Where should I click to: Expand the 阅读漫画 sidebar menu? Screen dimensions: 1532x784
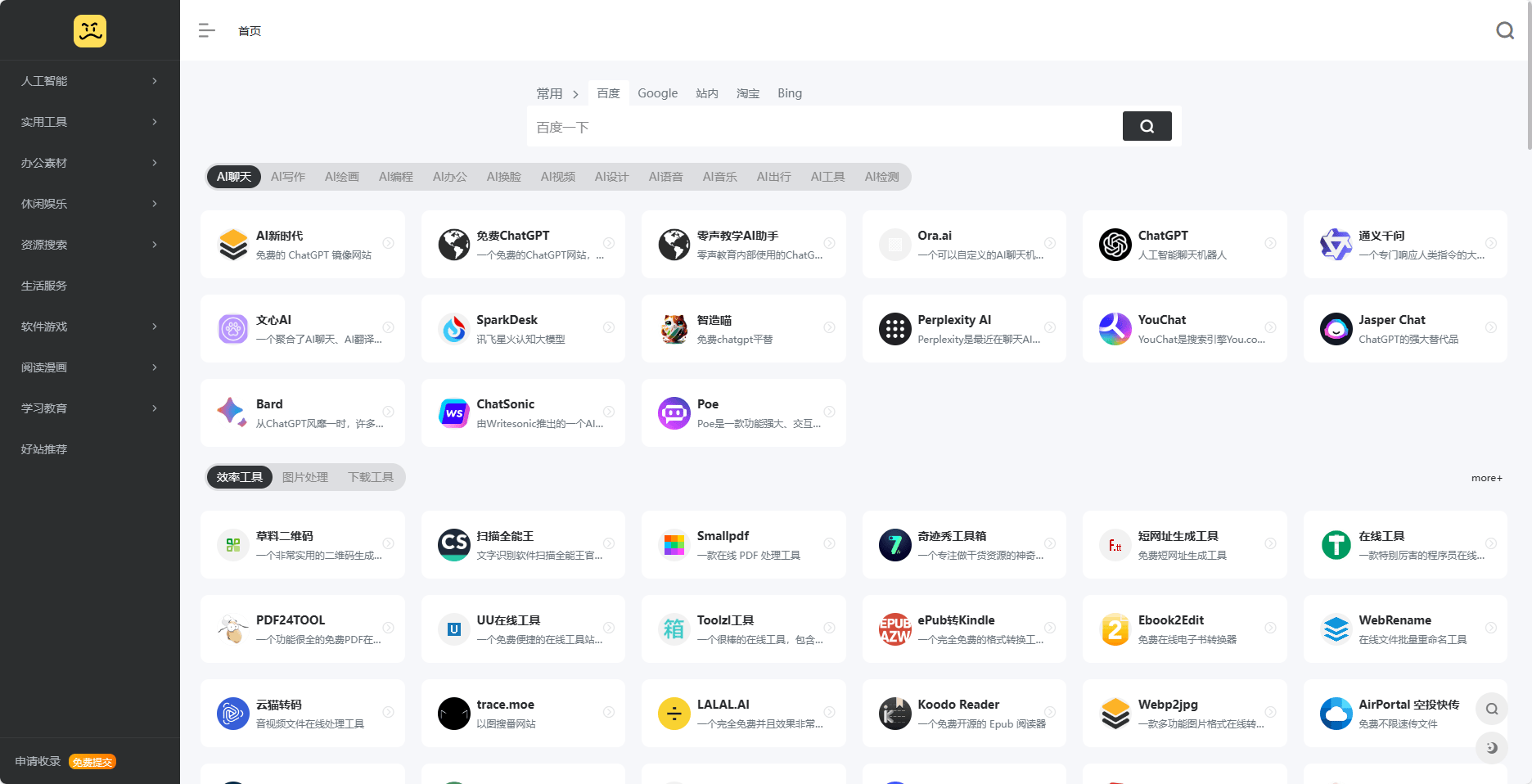90,367
